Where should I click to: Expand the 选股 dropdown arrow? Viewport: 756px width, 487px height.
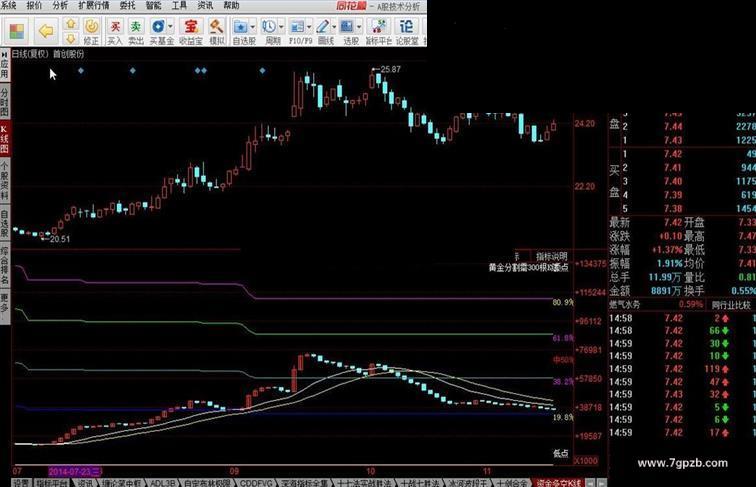(x=359, y=27)
